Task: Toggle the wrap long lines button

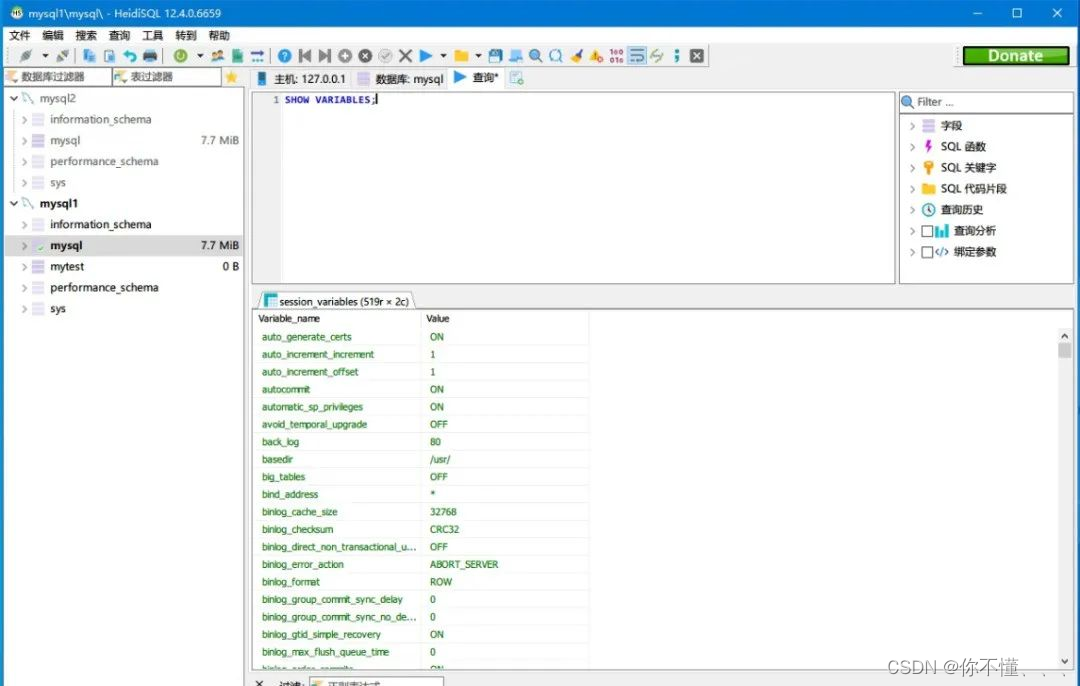Action: pos(637,56)
